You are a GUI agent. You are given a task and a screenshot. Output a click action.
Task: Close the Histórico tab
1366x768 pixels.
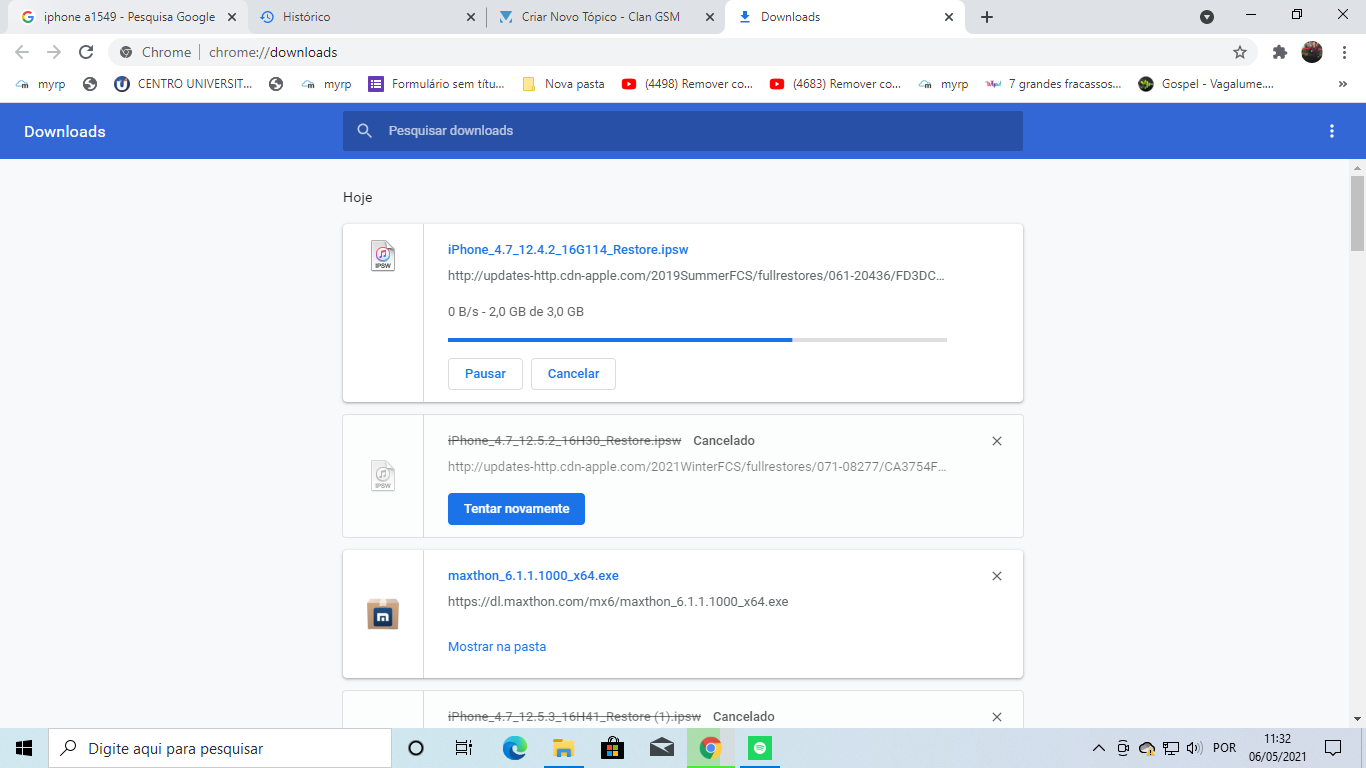click(x=472, y=17)
